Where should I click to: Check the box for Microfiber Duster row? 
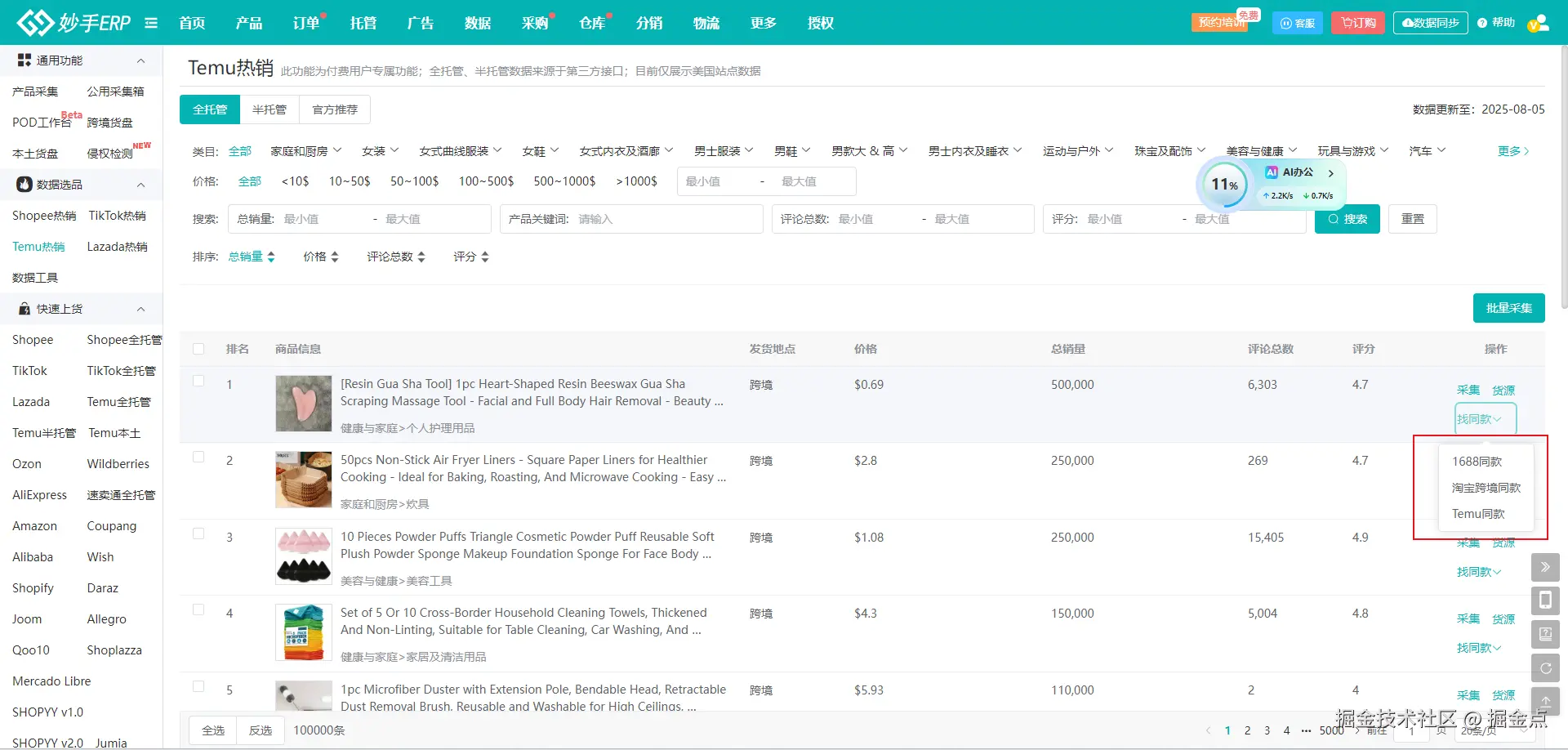click(x=198, y=686)
